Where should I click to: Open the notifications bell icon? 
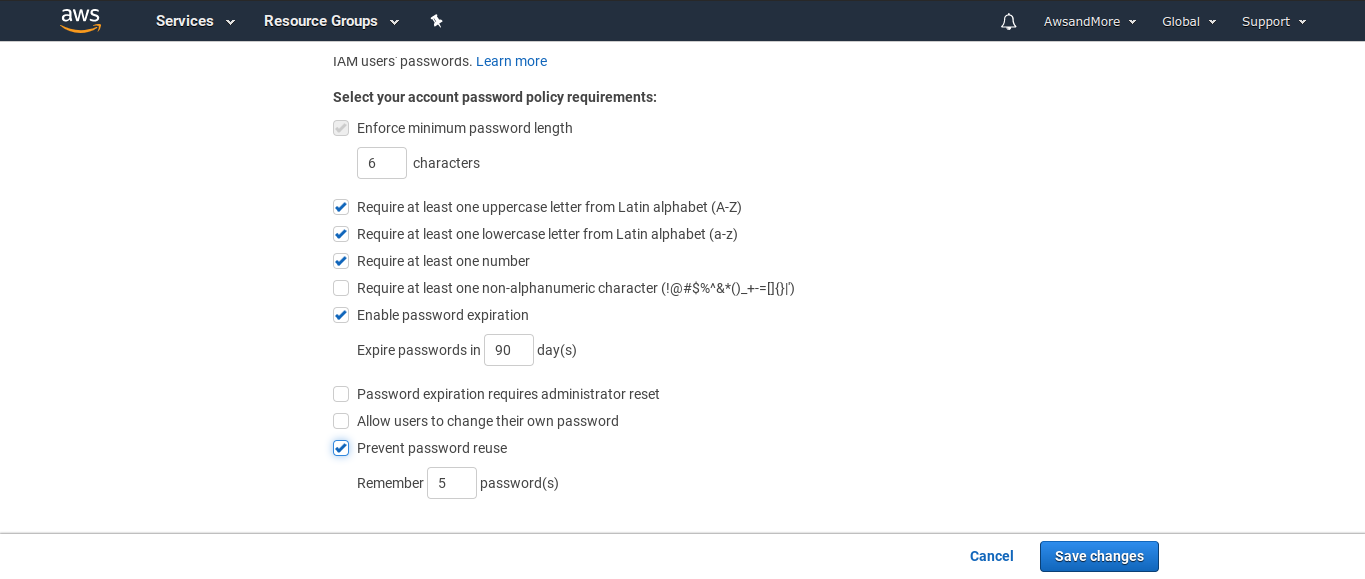[x=1008, y=21]
